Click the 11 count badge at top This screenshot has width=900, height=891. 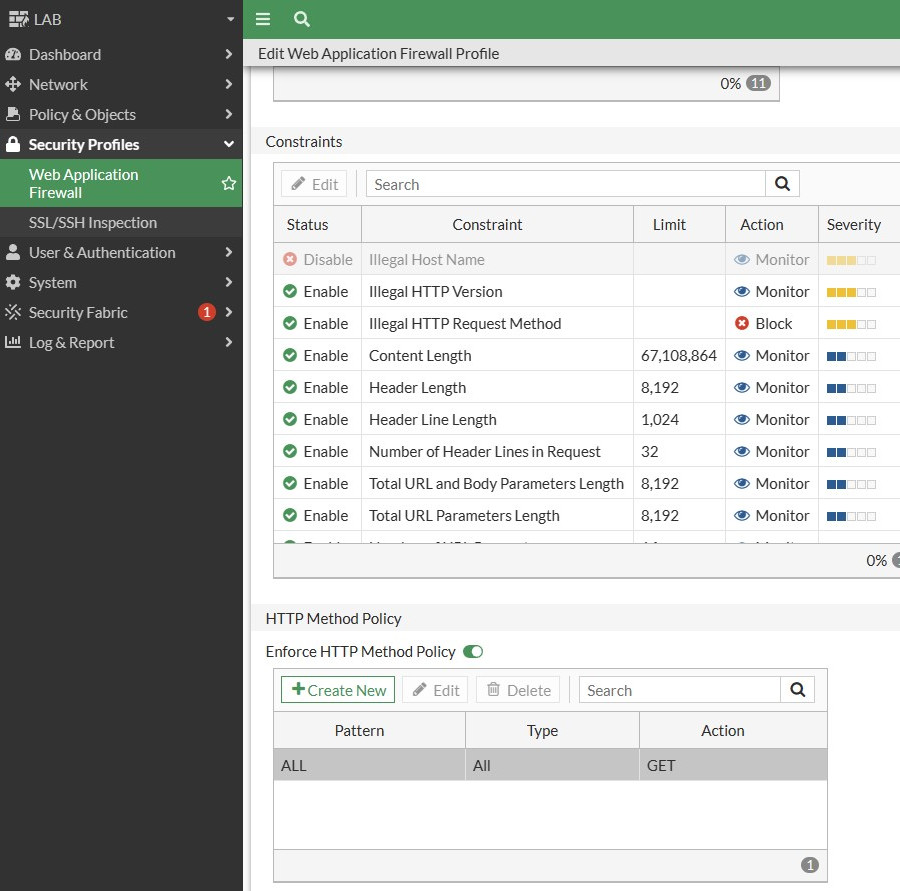pos(758,83)
